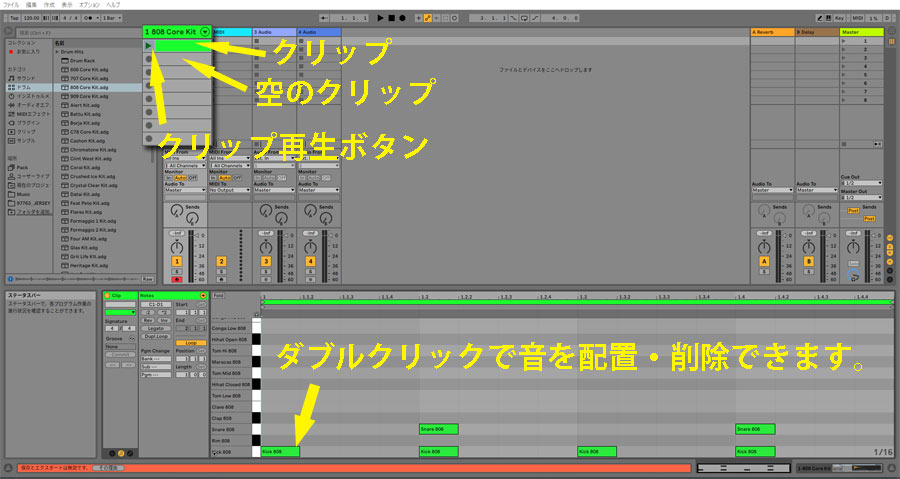Open the Master Out dropdown
Image resolution: width=900 pixels, height=479 pixels.
click(861, 197)
